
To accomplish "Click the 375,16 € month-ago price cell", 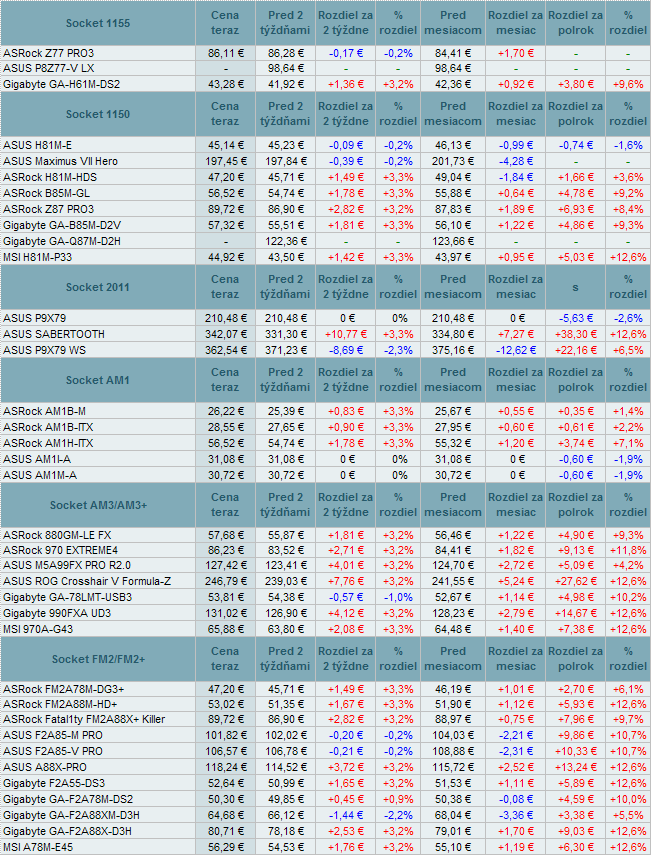I will (x=453, y=350).
